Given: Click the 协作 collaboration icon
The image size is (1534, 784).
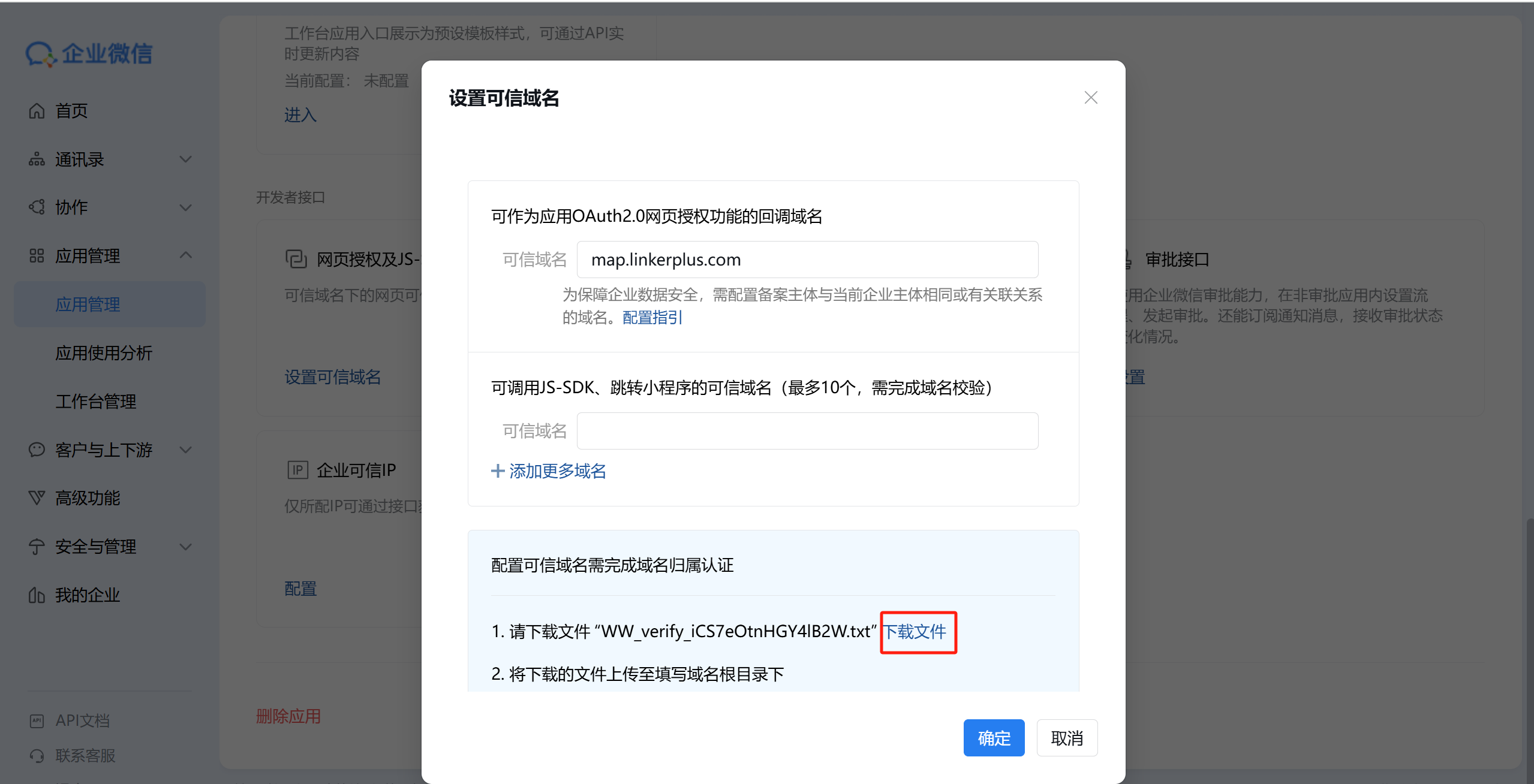Looking at the screenshot, I should pyautogui.click(x=37, y=207).
